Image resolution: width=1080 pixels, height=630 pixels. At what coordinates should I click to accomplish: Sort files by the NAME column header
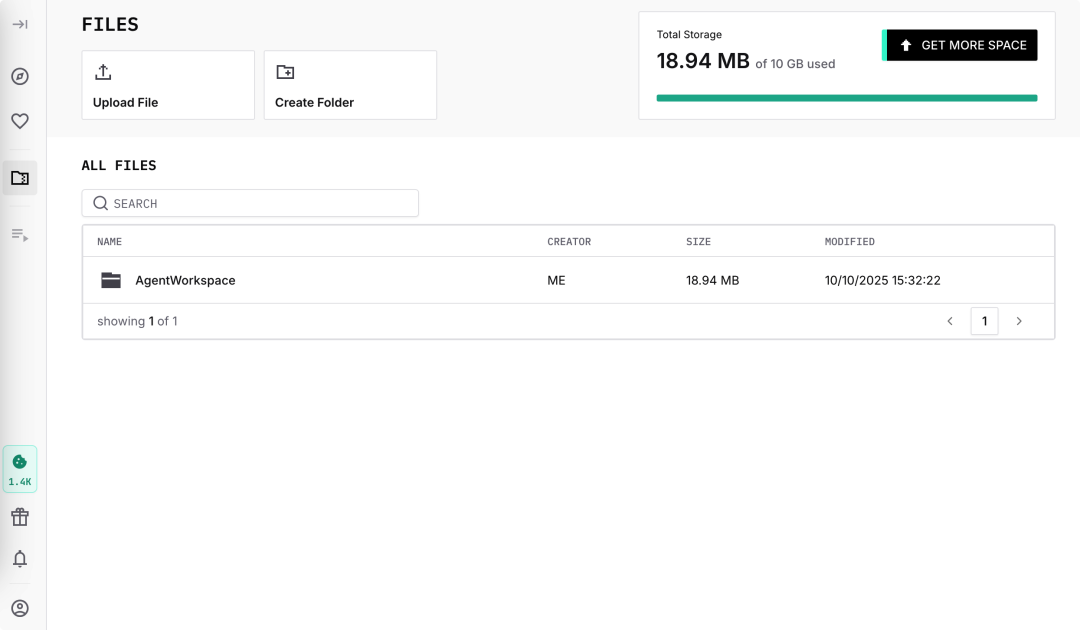pyautogui.click(x=109, y=242)
